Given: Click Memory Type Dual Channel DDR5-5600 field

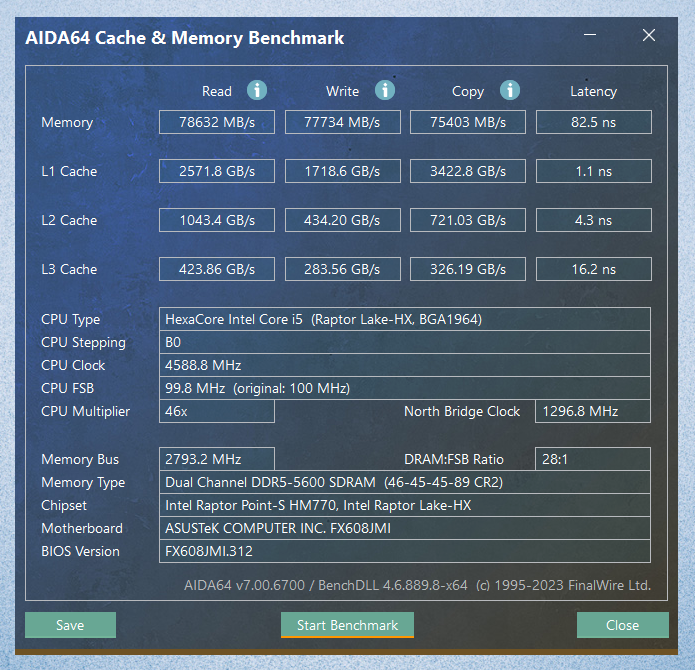Looking at the screenshot, I should tap(405, 482).
